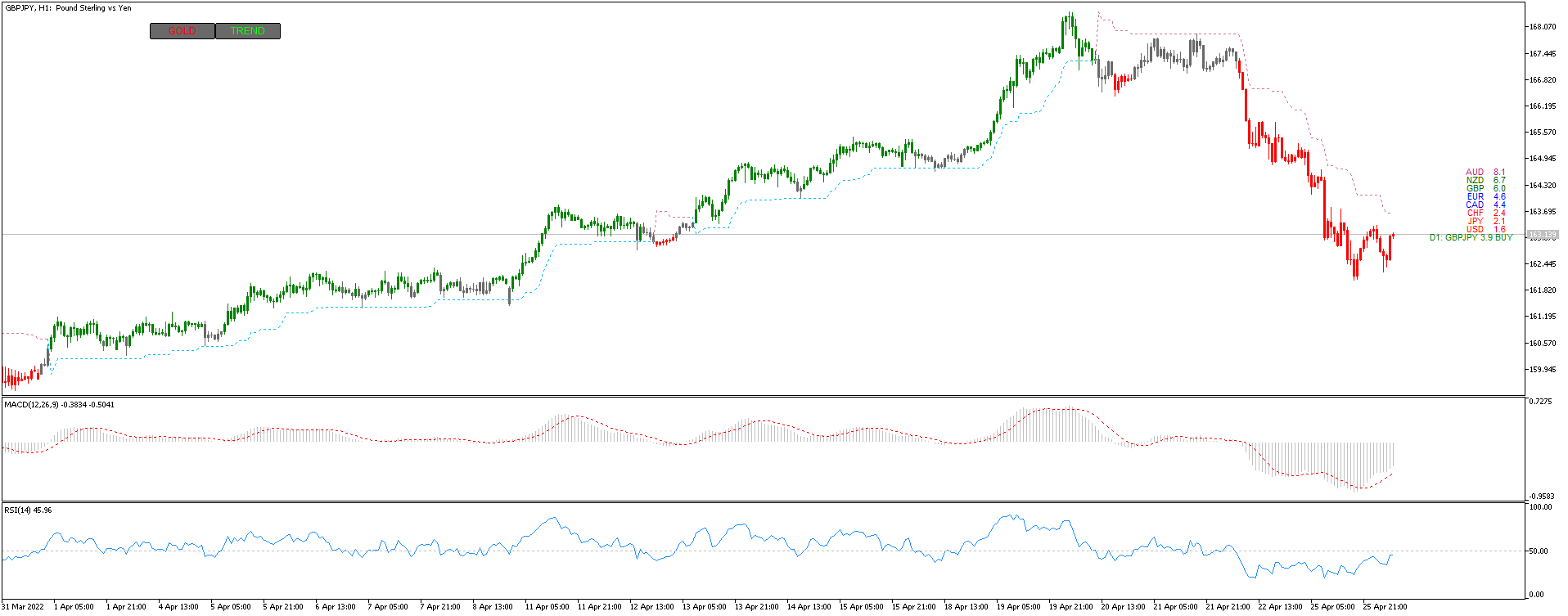Viewport: 1568px width, 616px height.
Task: Click the 160.570 price axis label
Action: pos(1543,344)
